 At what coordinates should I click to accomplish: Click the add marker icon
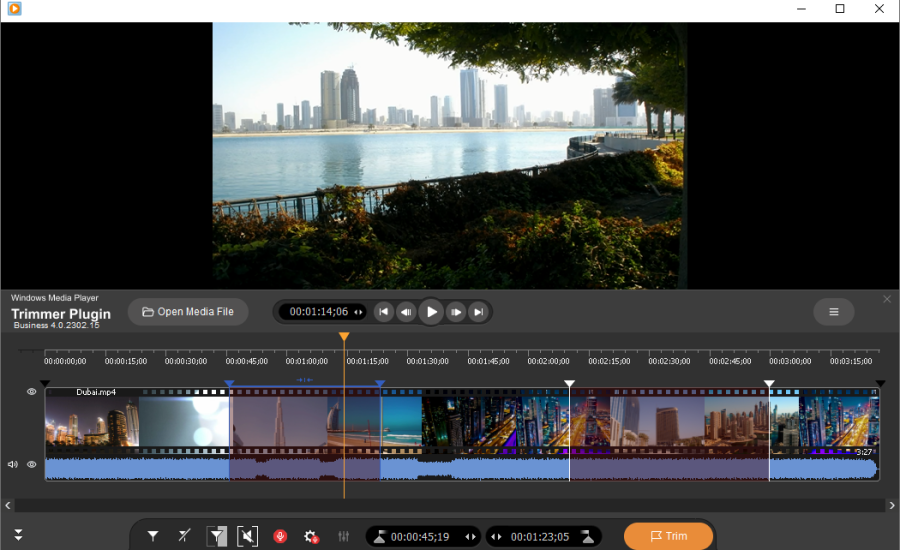coord(153,537)
